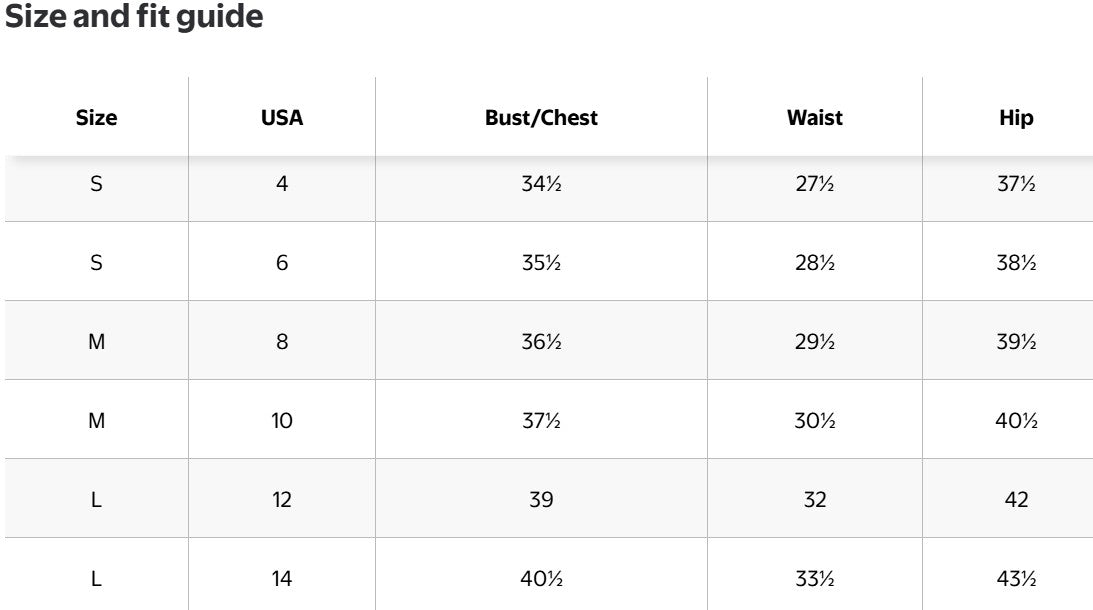This screenshot has width=1093, height=610.
Task: Select the bust/chest value 39
Action: coord(541,500)
